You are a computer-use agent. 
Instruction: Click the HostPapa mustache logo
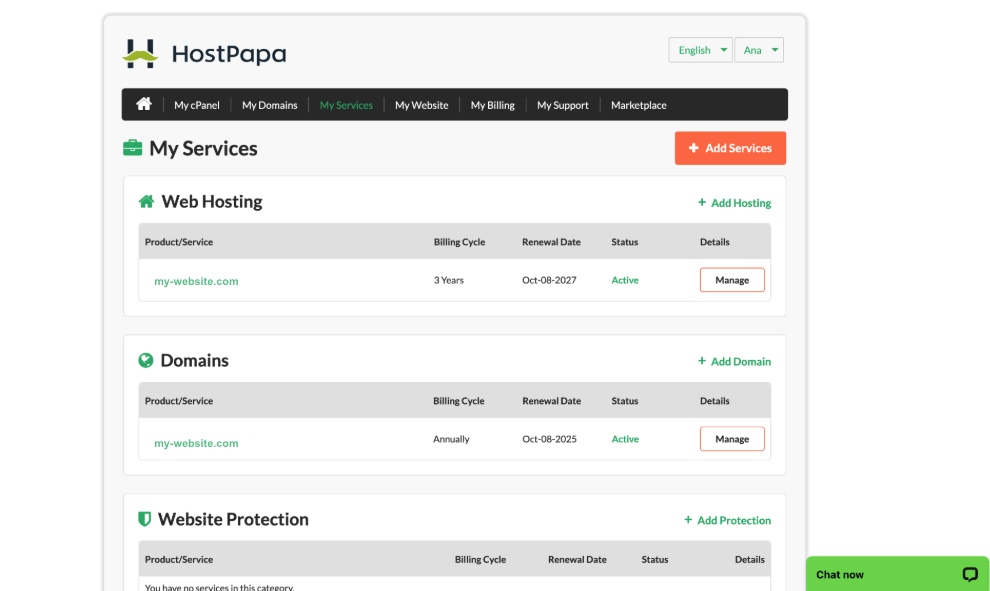pyautogui.click(x=140, y=54)
